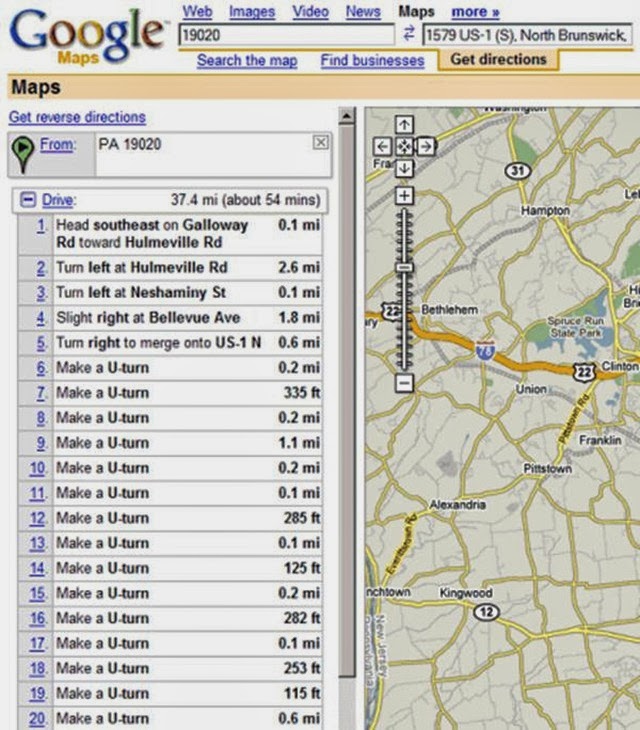Click the From link

(57, 144)
